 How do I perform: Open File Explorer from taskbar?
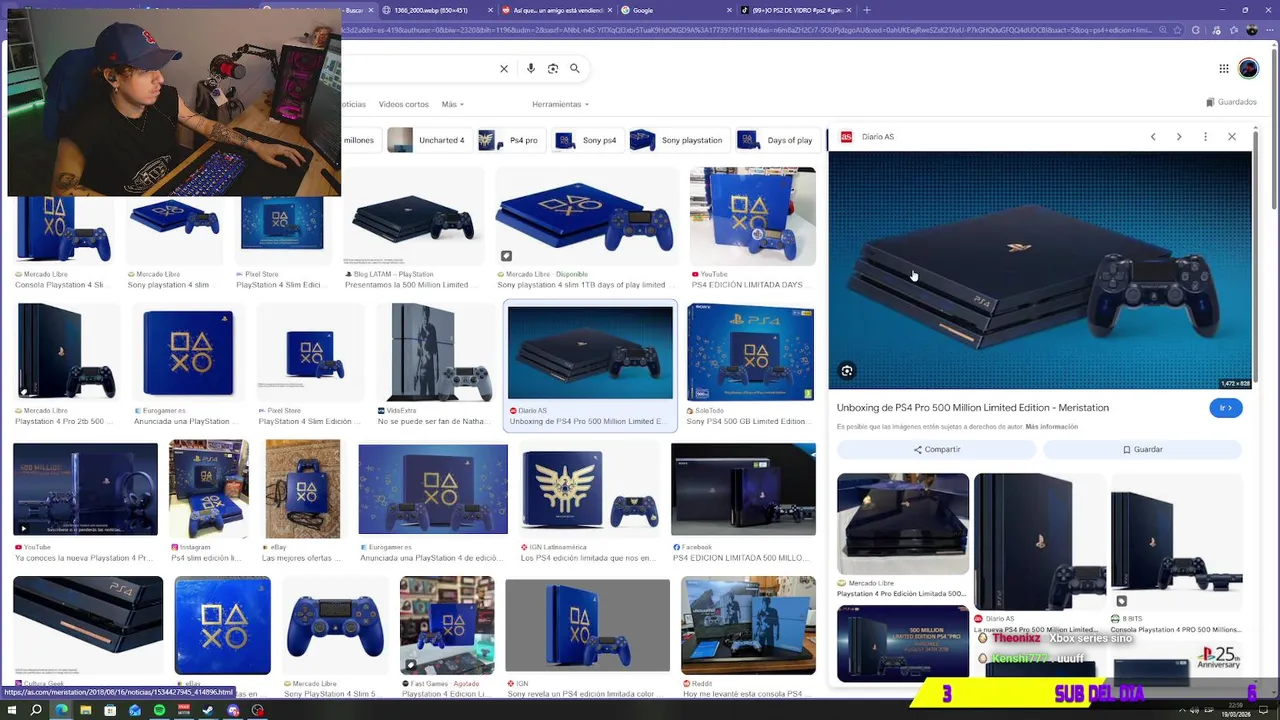tap(86, 710)
